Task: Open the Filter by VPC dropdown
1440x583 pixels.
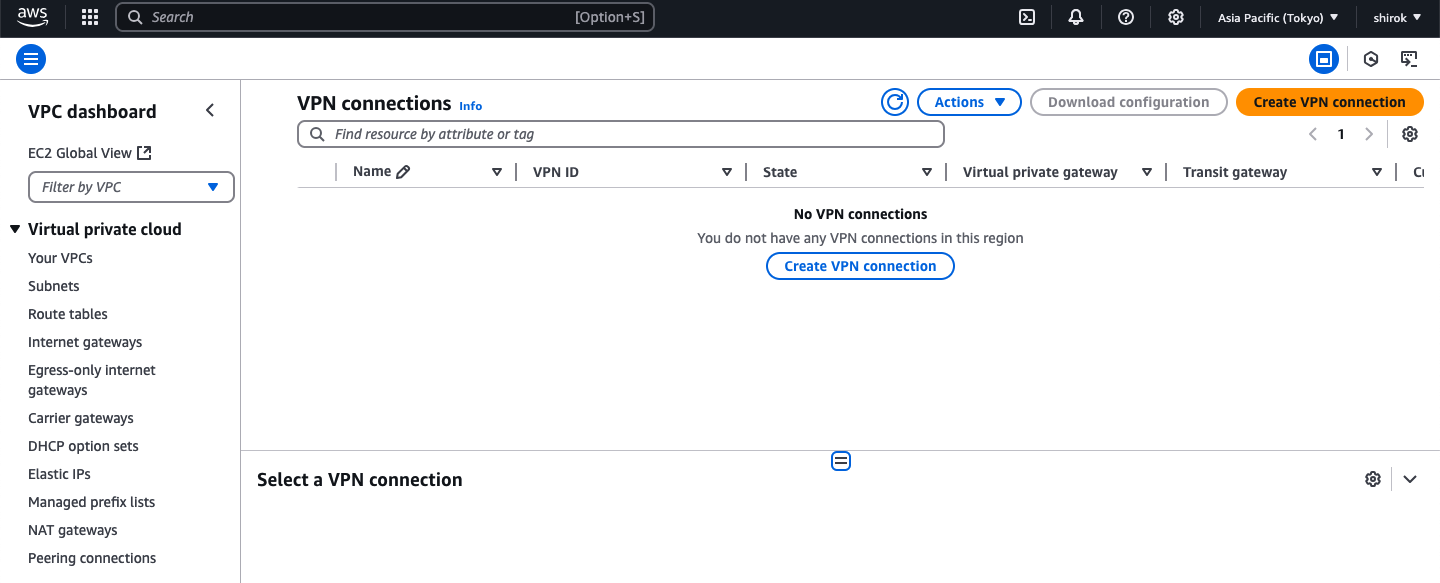Action: pyautogui.click(x=131, y=187)
